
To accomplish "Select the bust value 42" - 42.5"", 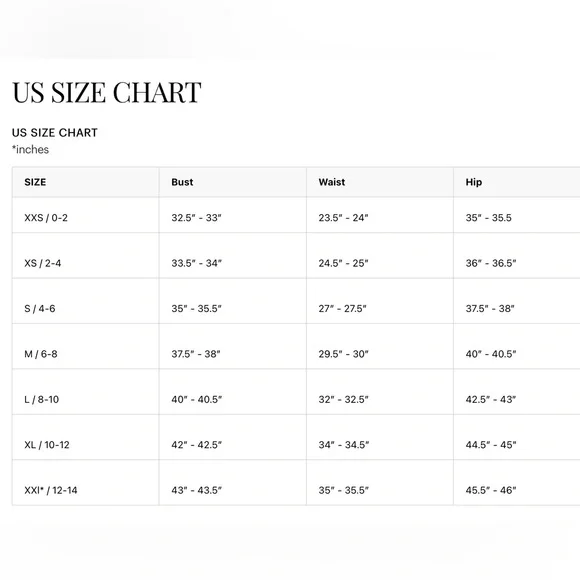I will [x=196, y=445].
